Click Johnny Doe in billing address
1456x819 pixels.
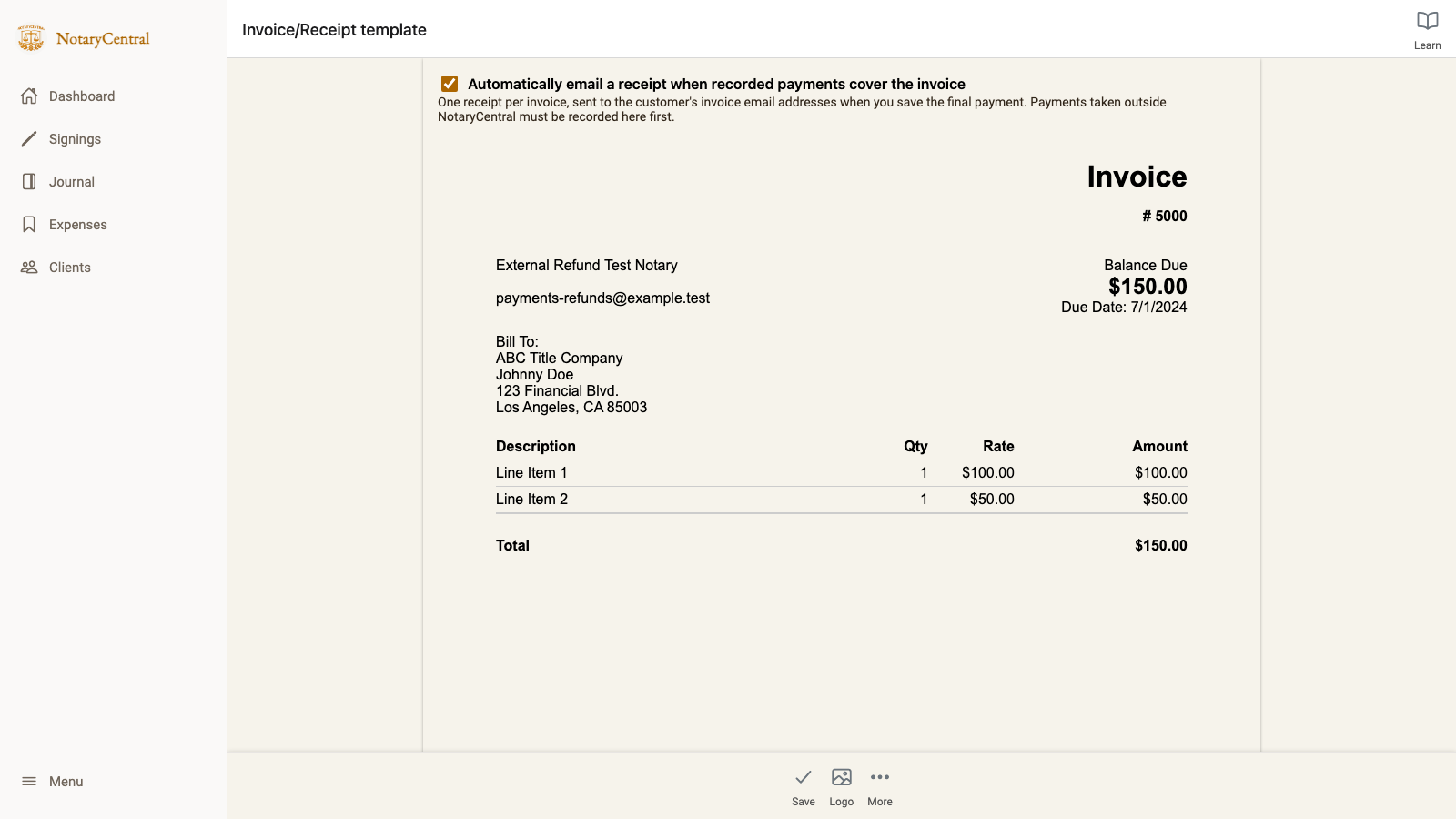click(x=534, y=374)
